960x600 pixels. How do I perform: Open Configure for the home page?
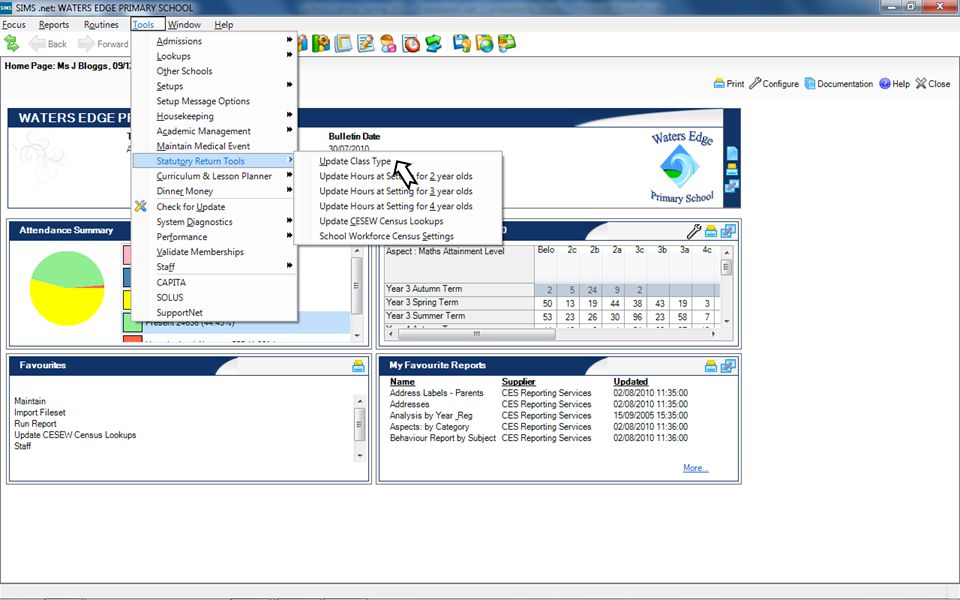774,84
